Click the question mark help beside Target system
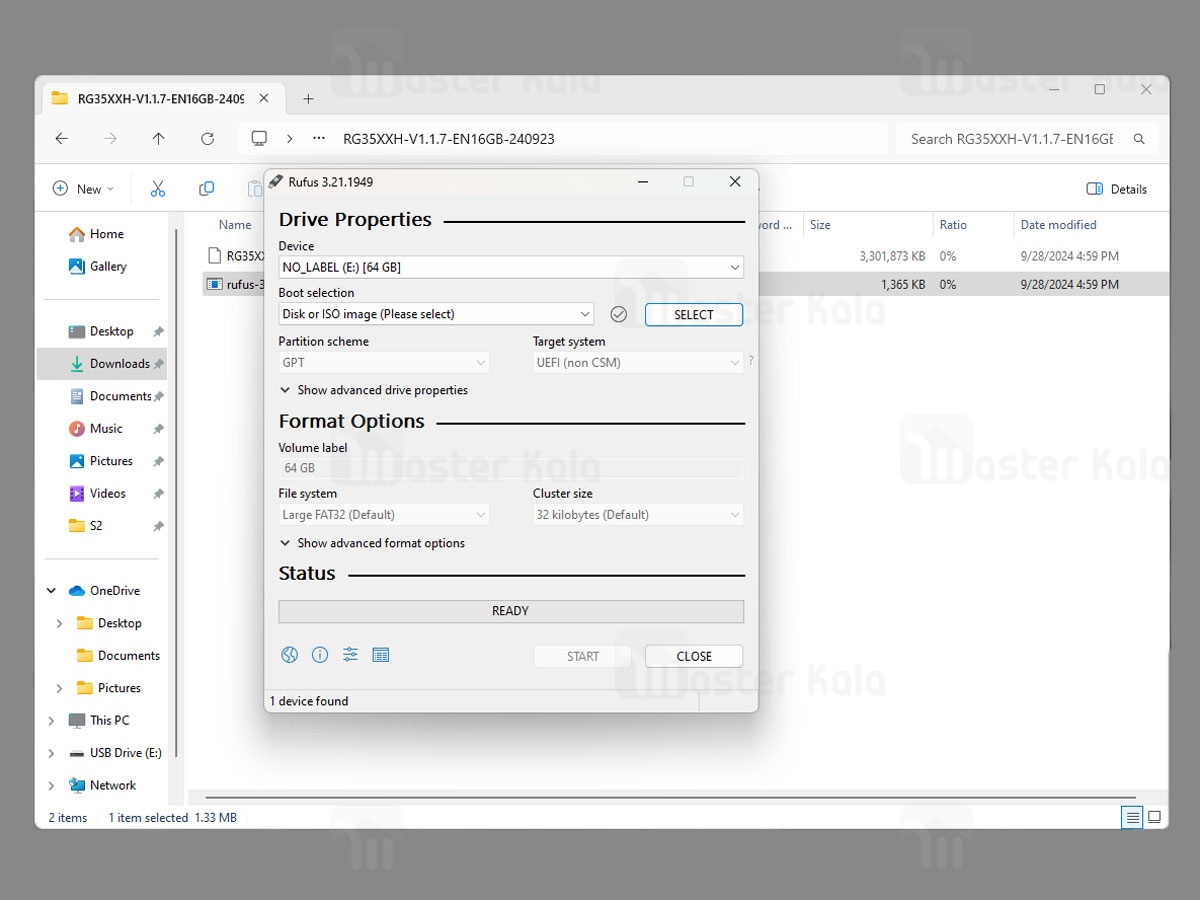Screen dimensions: 1200x900 pyautogui.click(x=751, y=361)
